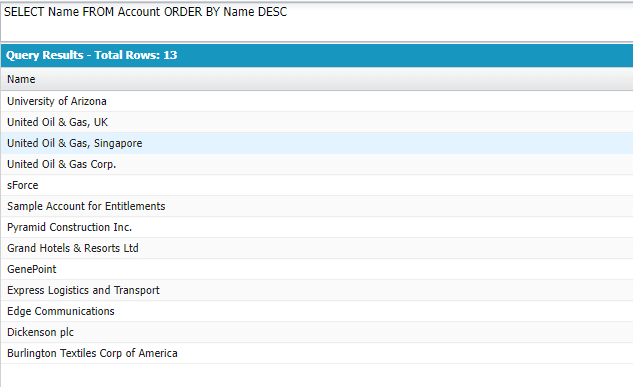Click the empty area below the last result row
The width and height of the screenshot is (633, 387).
317,375
